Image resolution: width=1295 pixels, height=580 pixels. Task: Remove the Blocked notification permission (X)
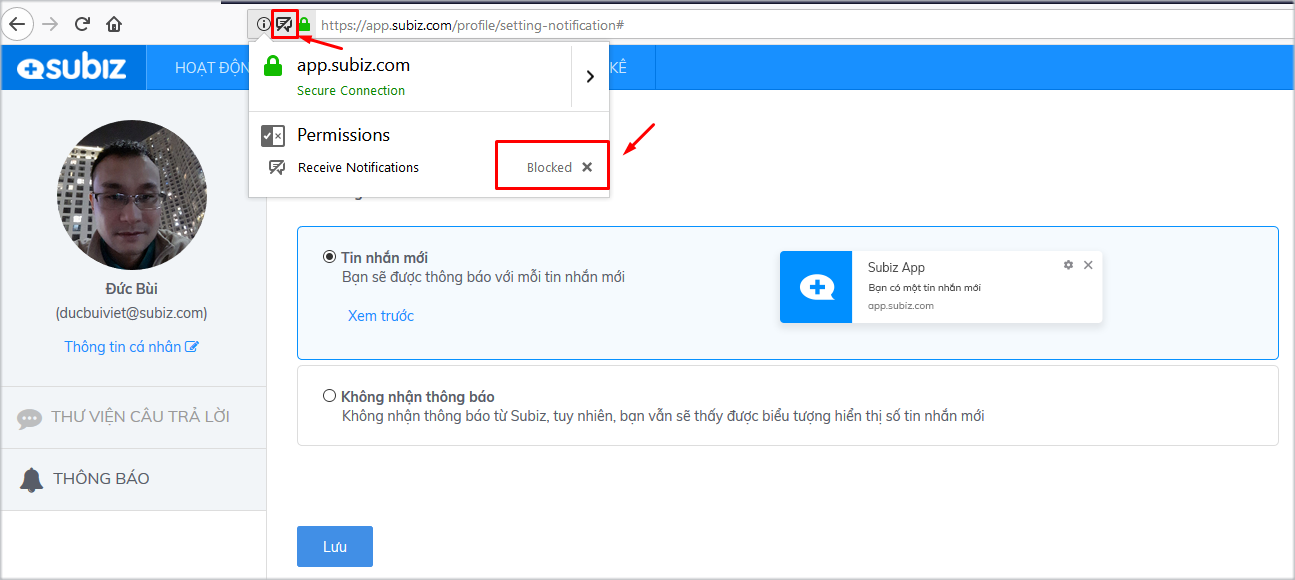[587, 167]
